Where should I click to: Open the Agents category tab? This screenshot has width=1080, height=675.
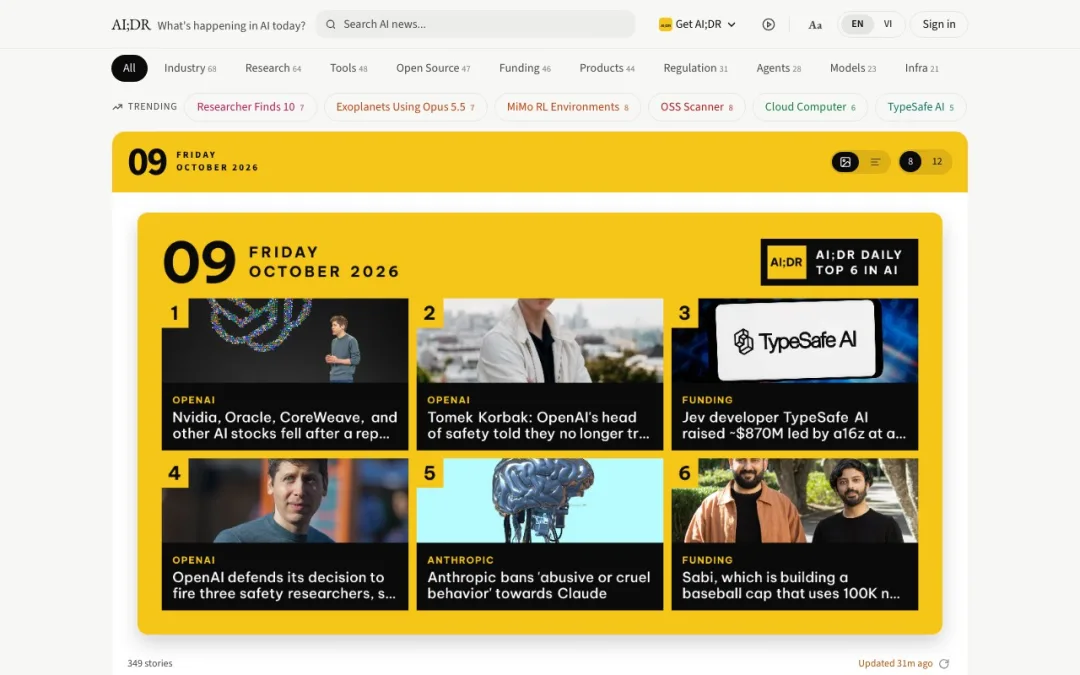[x=778, y=68]
